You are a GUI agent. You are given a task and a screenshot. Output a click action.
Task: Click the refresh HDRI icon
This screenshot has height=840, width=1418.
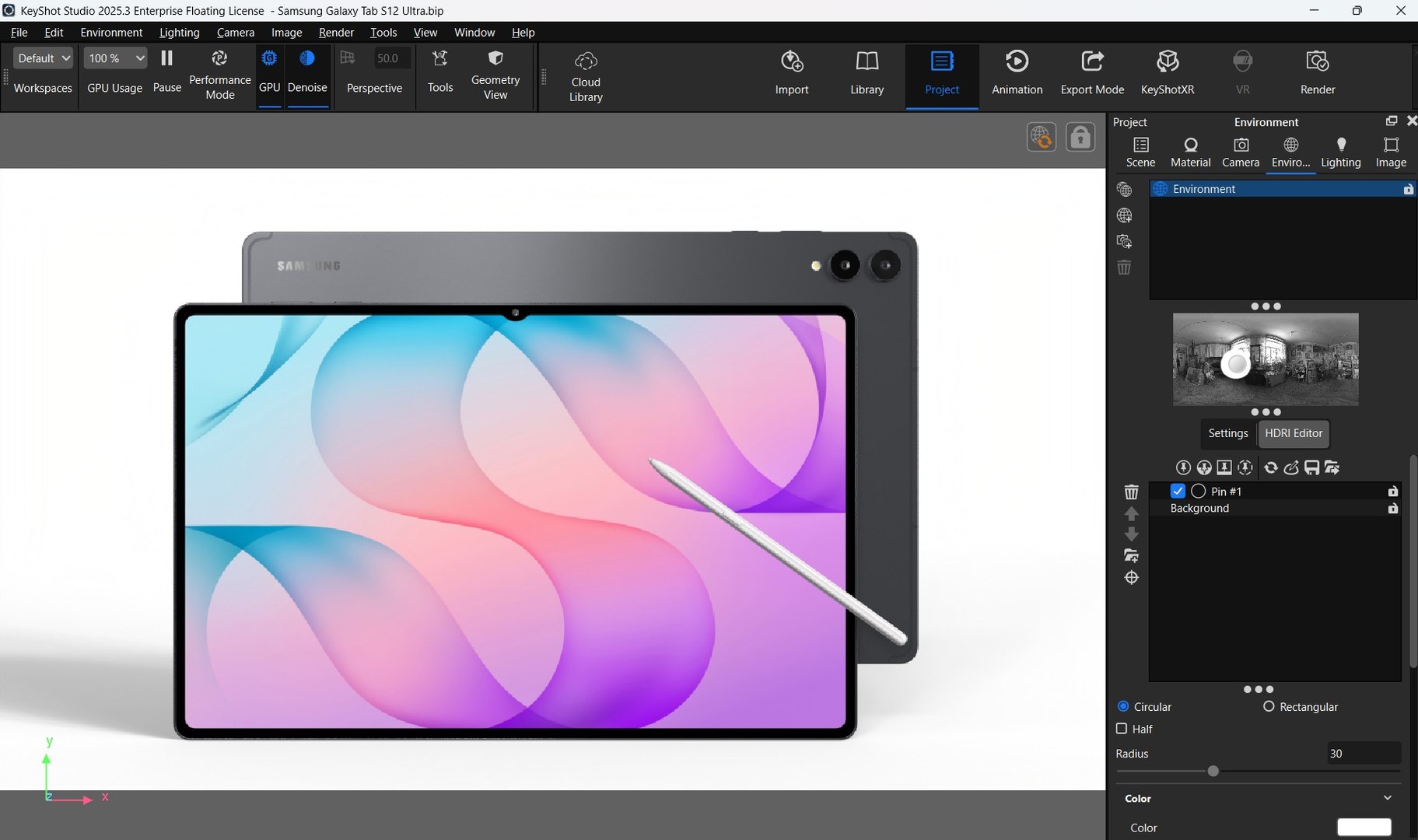pyautogui.click(x=1271, y=467)
